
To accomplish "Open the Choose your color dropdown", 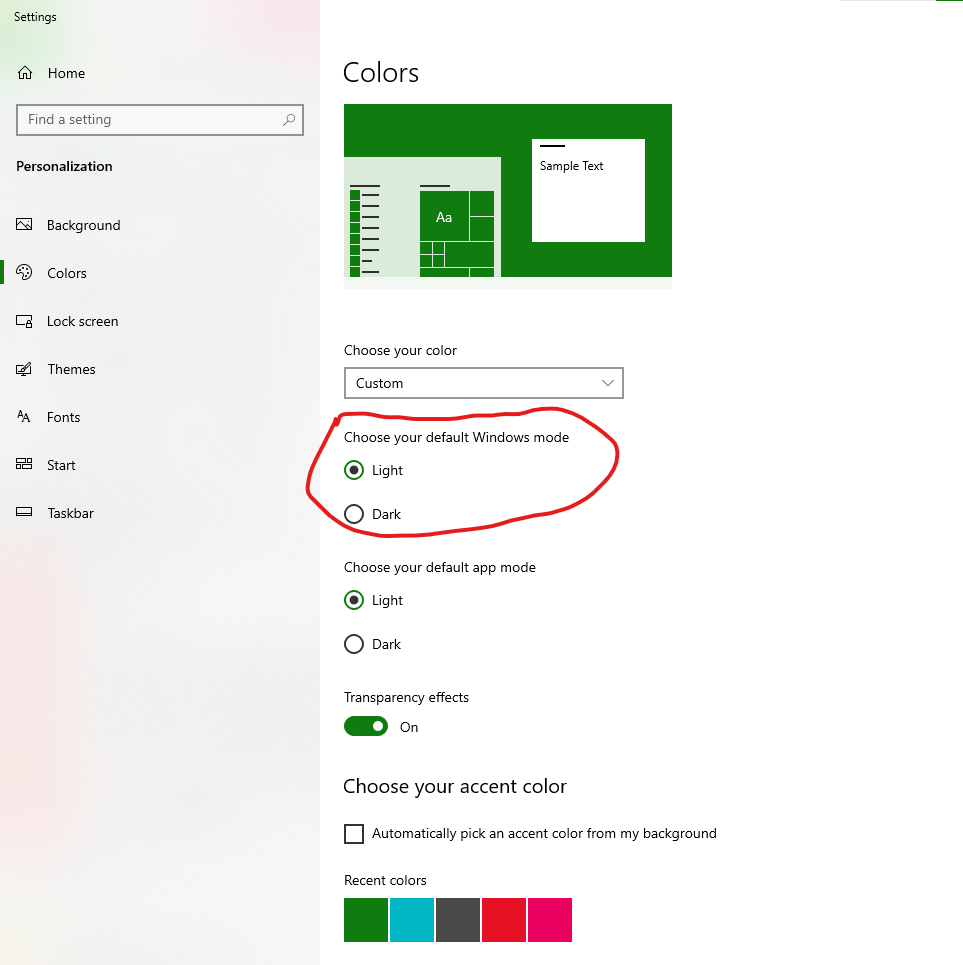I will [484, 383].
